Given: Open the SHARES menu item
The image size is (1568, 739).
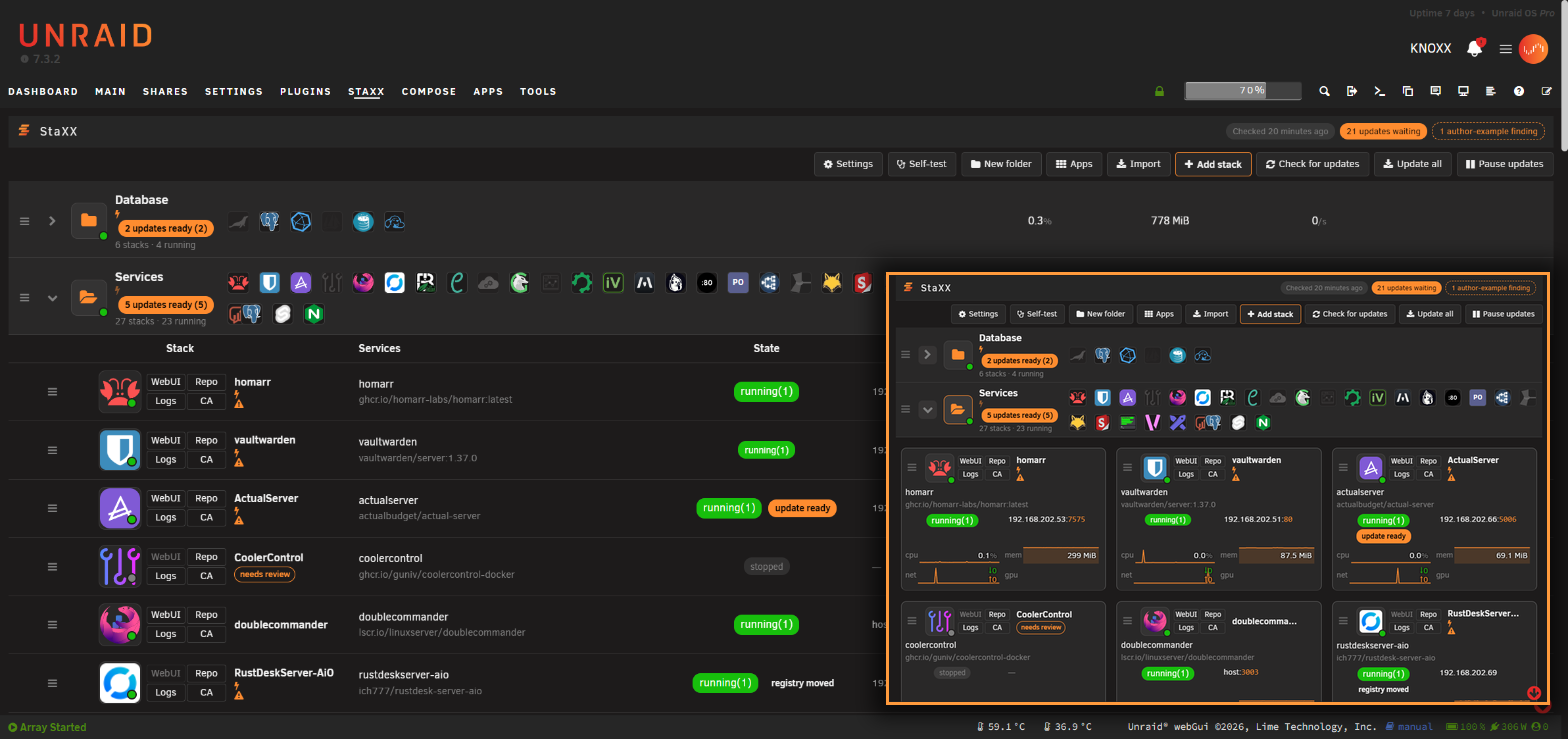Looking at the screenshot, I should tap(165, 91).
